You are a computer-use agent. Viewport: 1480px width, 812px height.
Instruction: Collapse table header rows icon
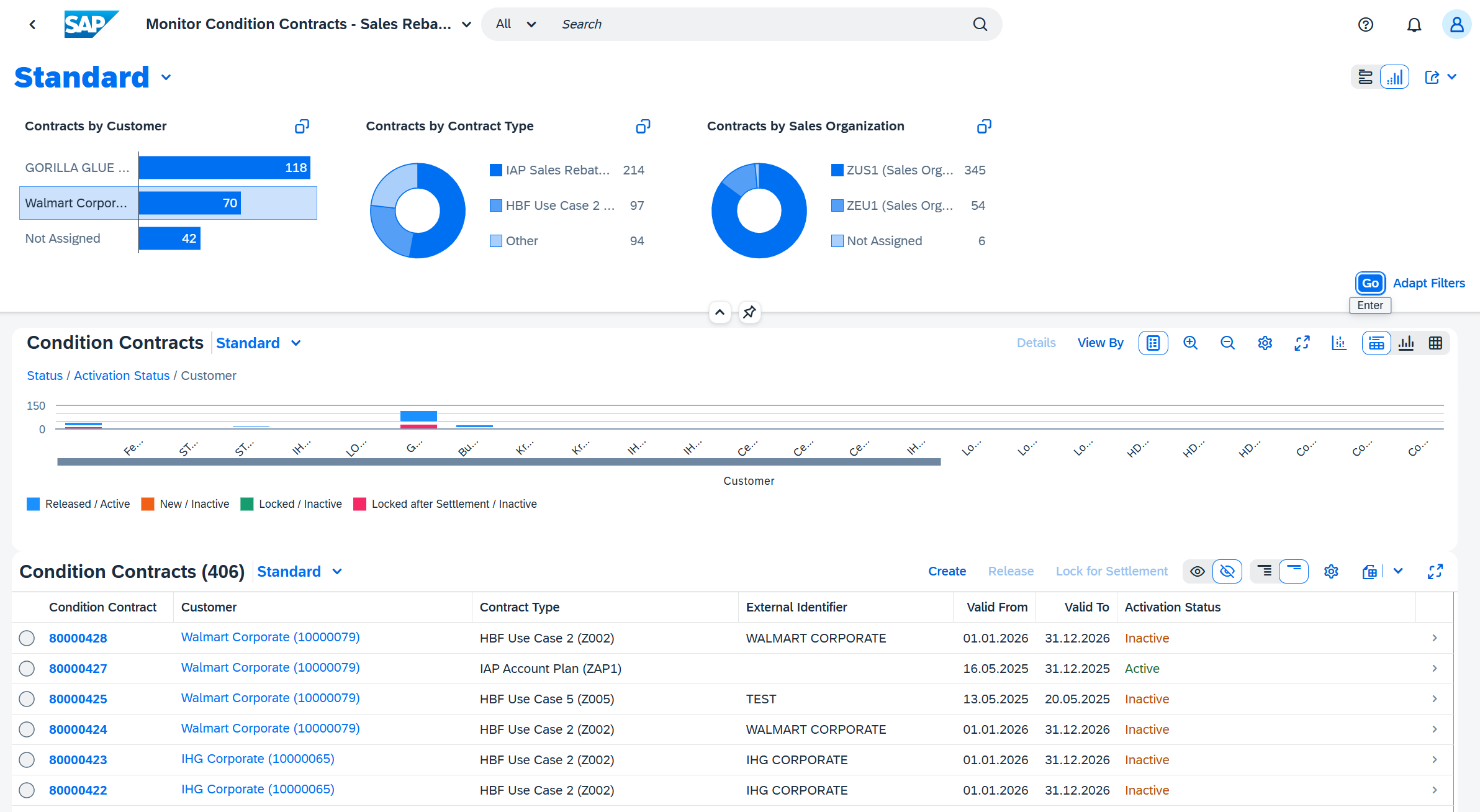[1294, 572]
